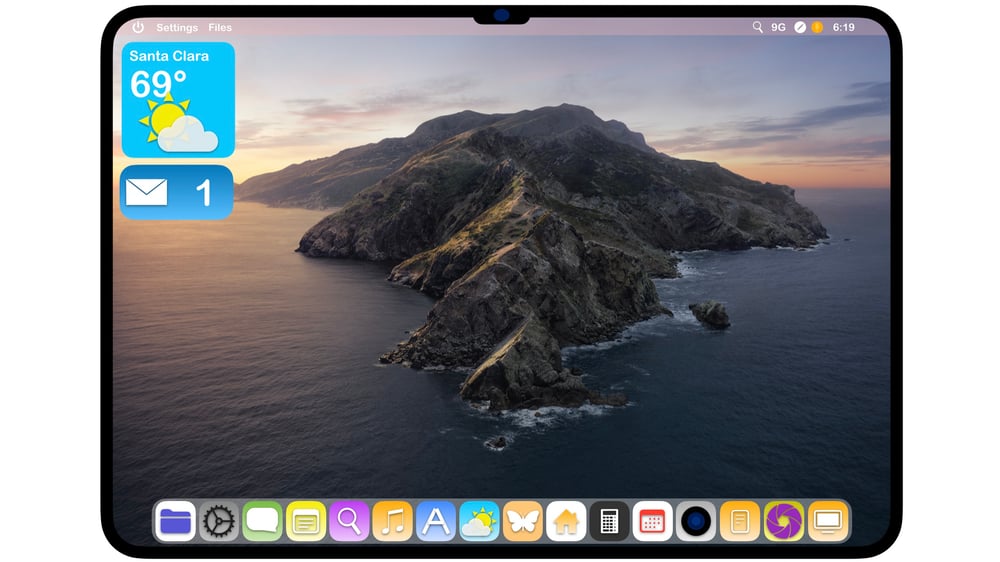
Task: Open the orange Music note app
Action: coord(392,521)
